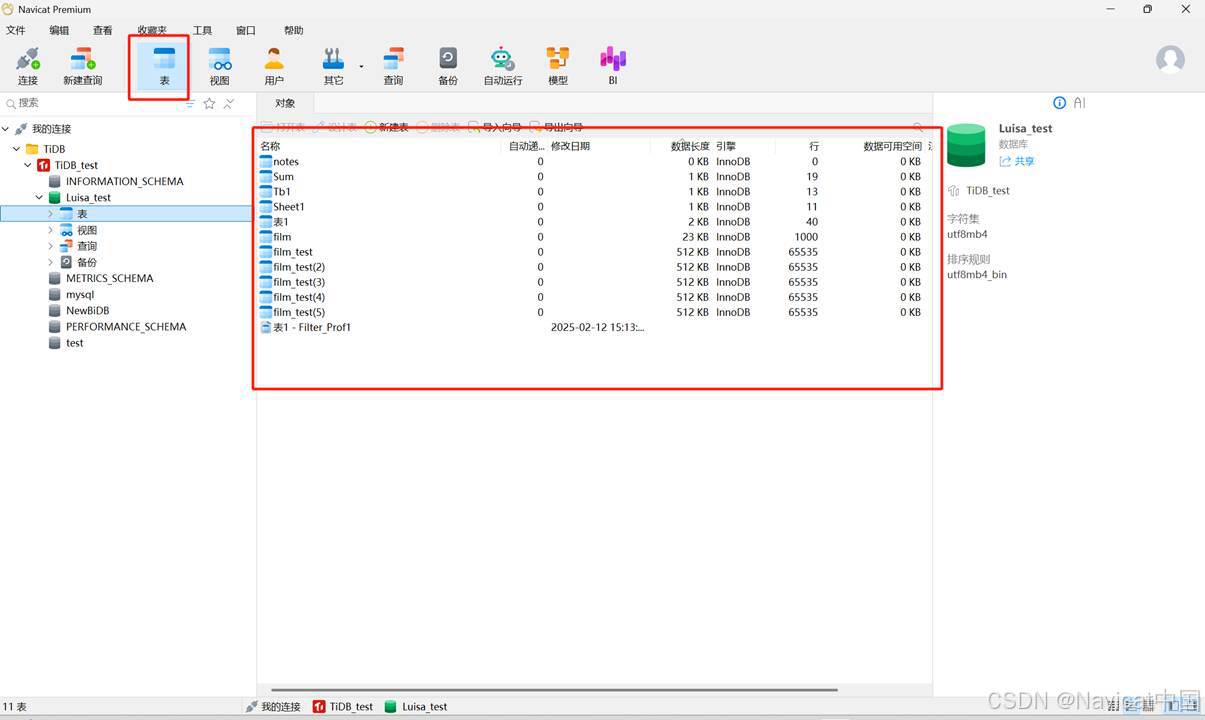Click the user avatar icon

pos(1170,59)
